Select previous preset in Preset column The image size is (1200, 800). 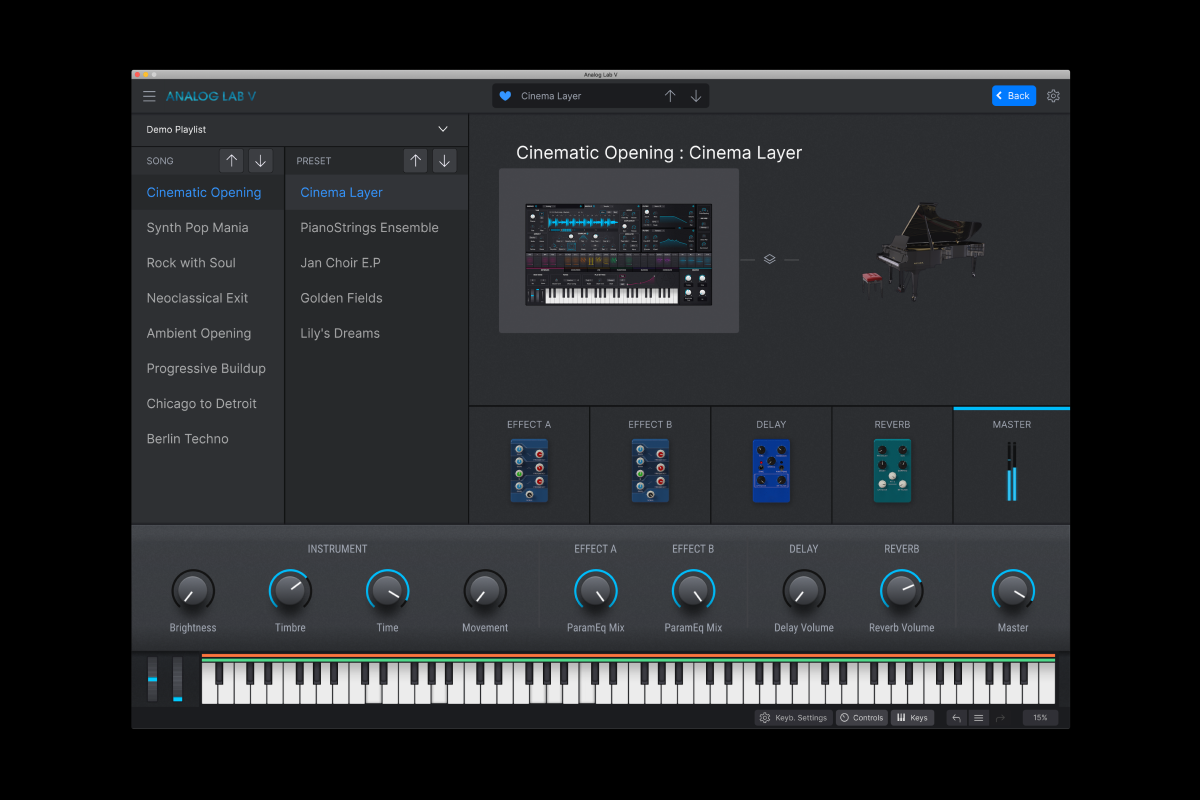(416, 160)
